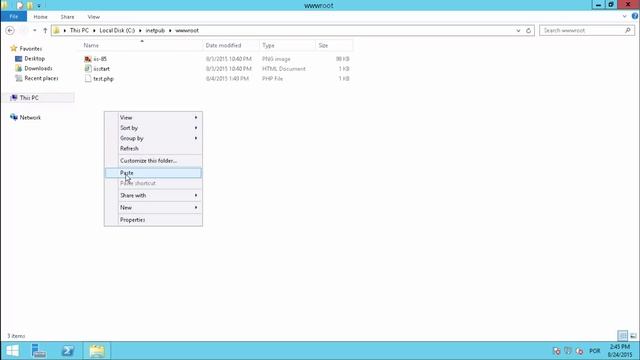Click the greyed Paste shortcut entry
The height and width of the screenshot is (360, 640).
coord(153,183)
